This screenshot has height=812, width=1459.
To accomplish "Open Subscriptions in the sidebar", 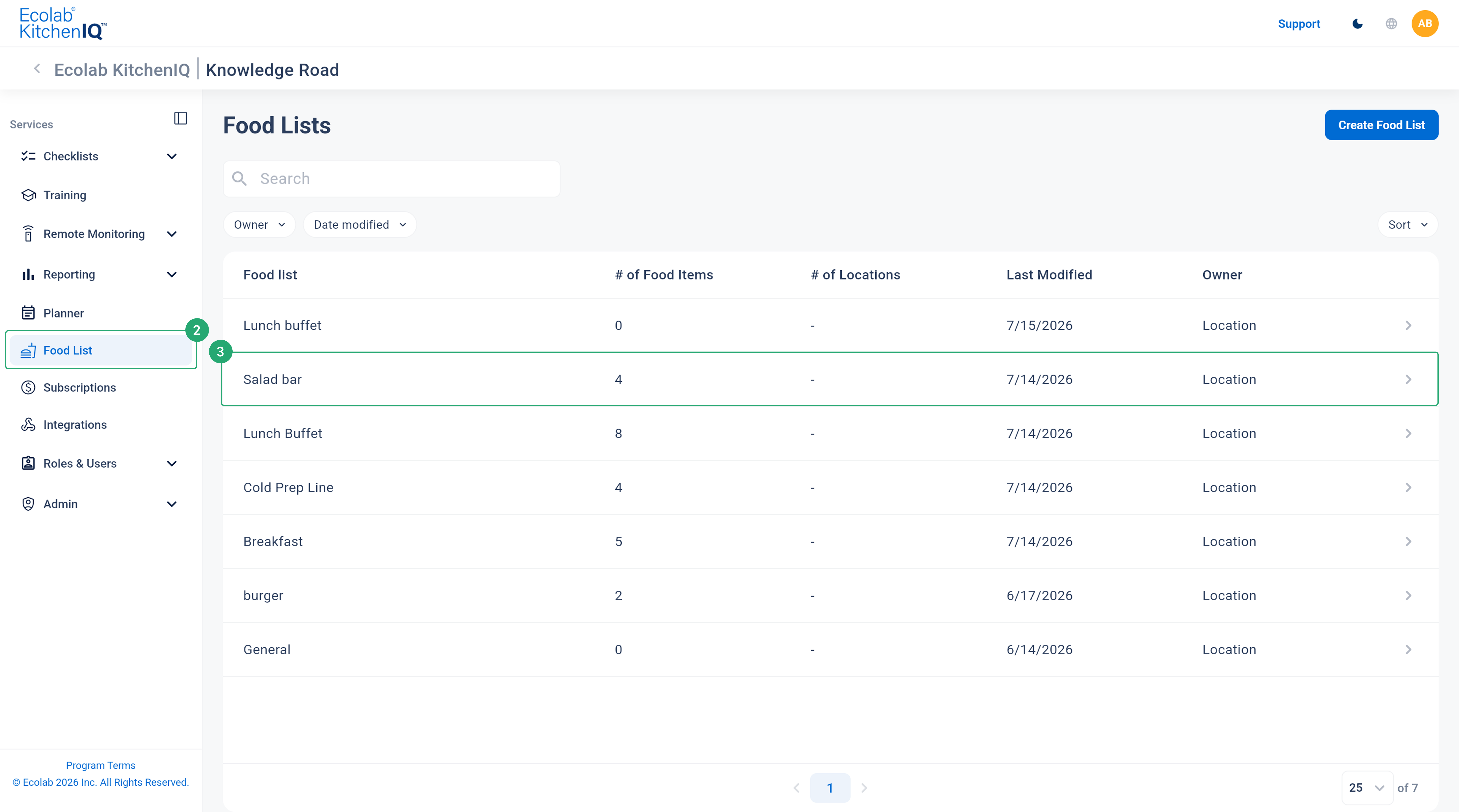I will pyautogui.click(x=101, y=388).
